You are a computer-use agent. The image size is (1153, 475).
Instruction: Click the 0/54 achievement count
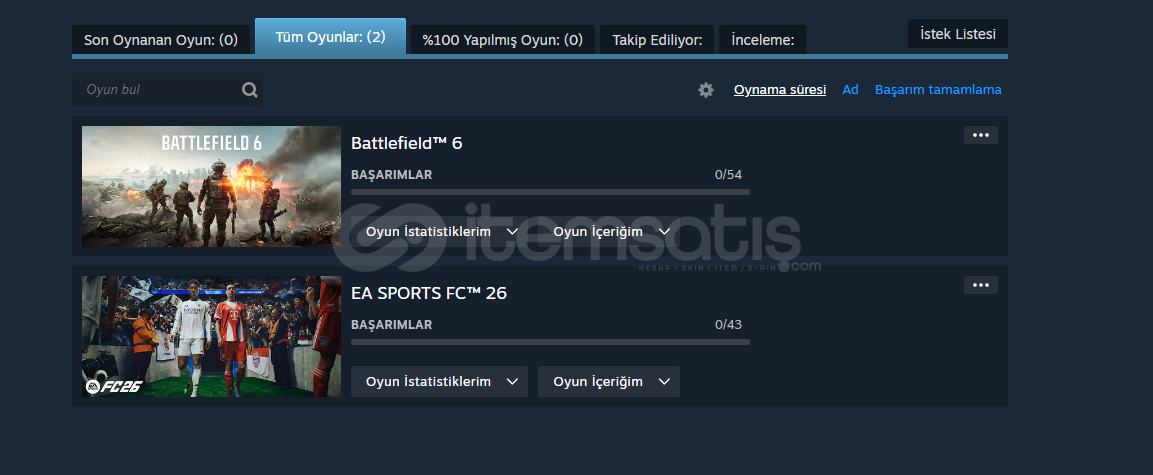pos(728,175)
